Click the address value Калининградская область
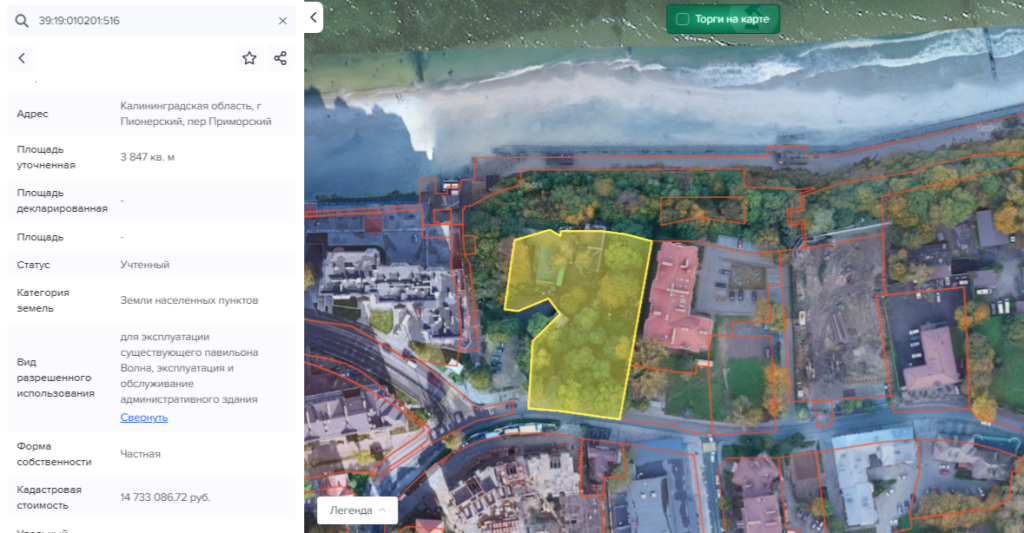Screen dimensions: 1024x533 (195, 113)
